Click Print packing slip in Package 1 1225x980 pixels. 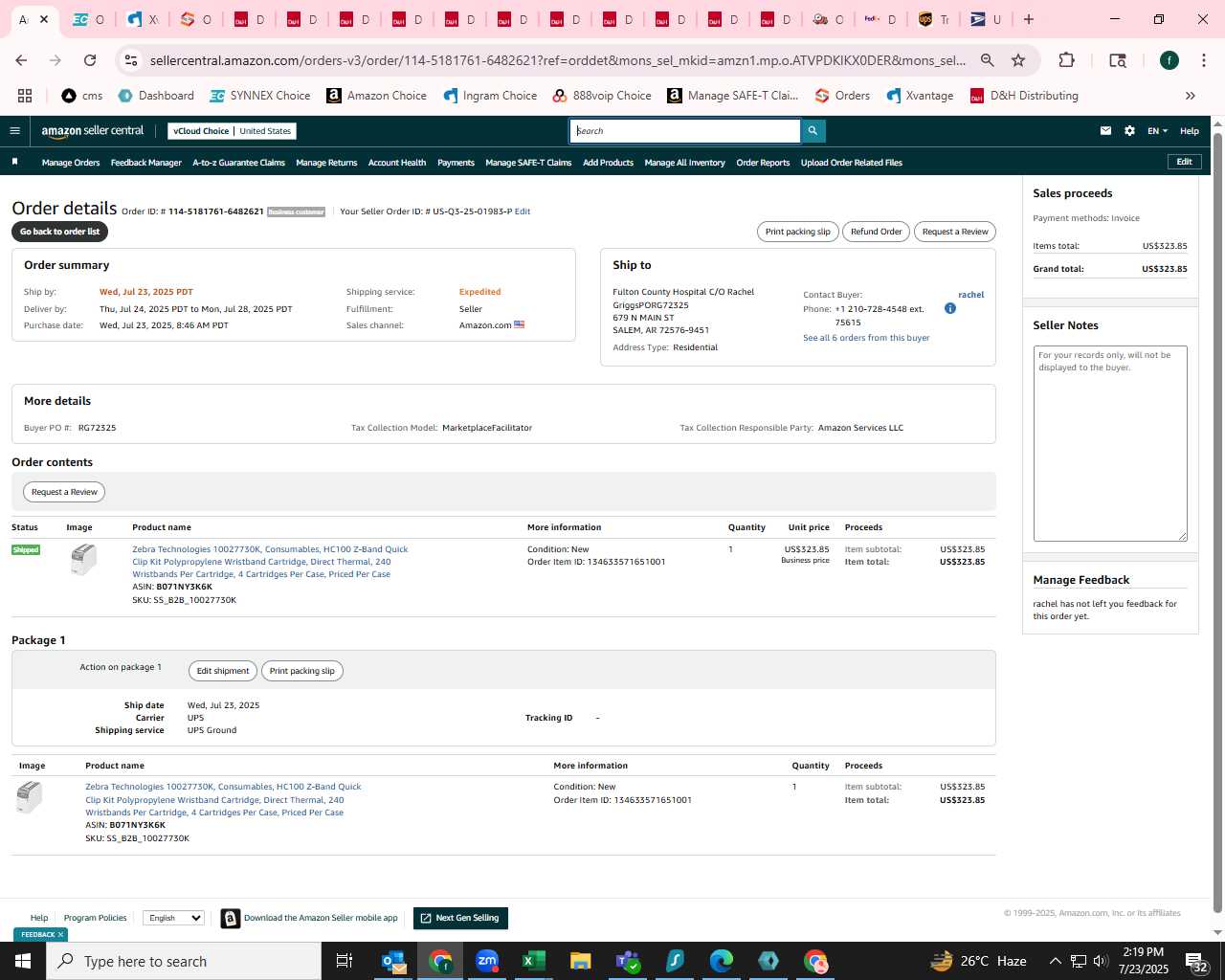(x=301, y=671)
